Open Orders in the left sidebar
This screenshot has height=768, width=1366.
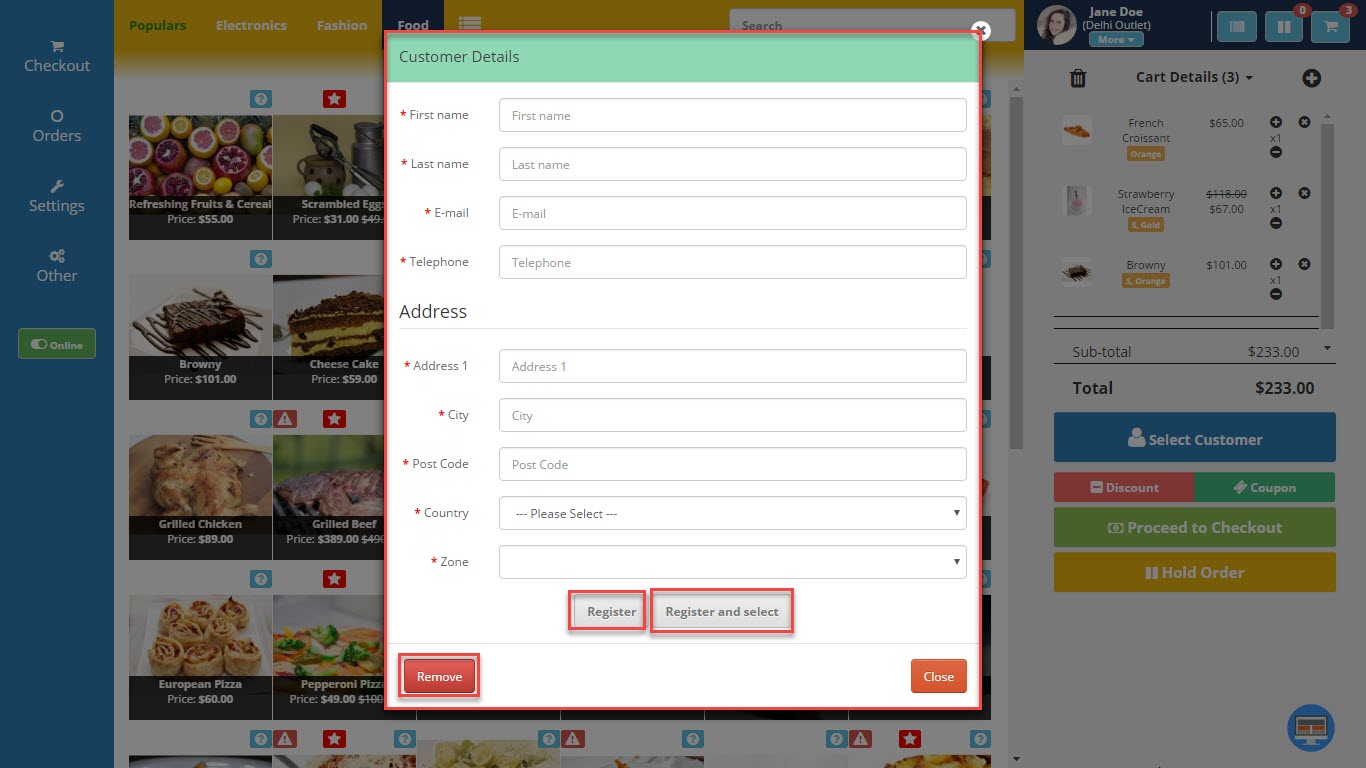click(57, 126)
